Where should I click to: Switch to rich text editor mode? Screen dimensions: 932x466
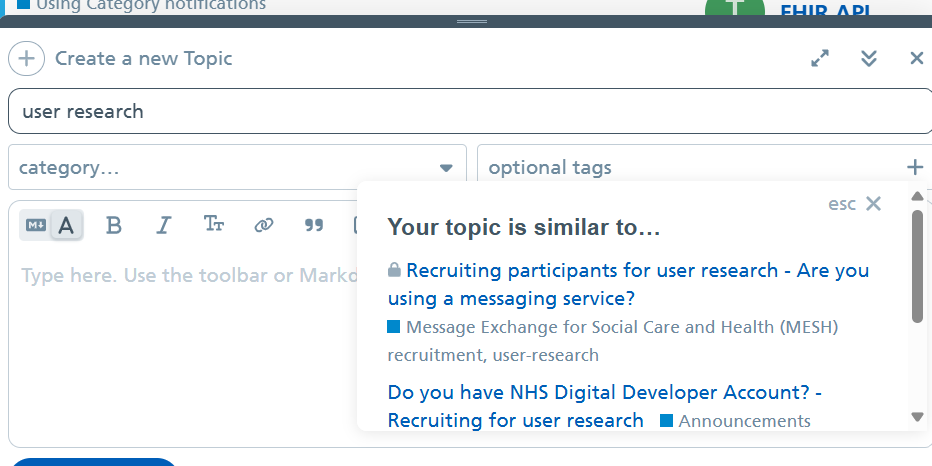pos(66,225)
